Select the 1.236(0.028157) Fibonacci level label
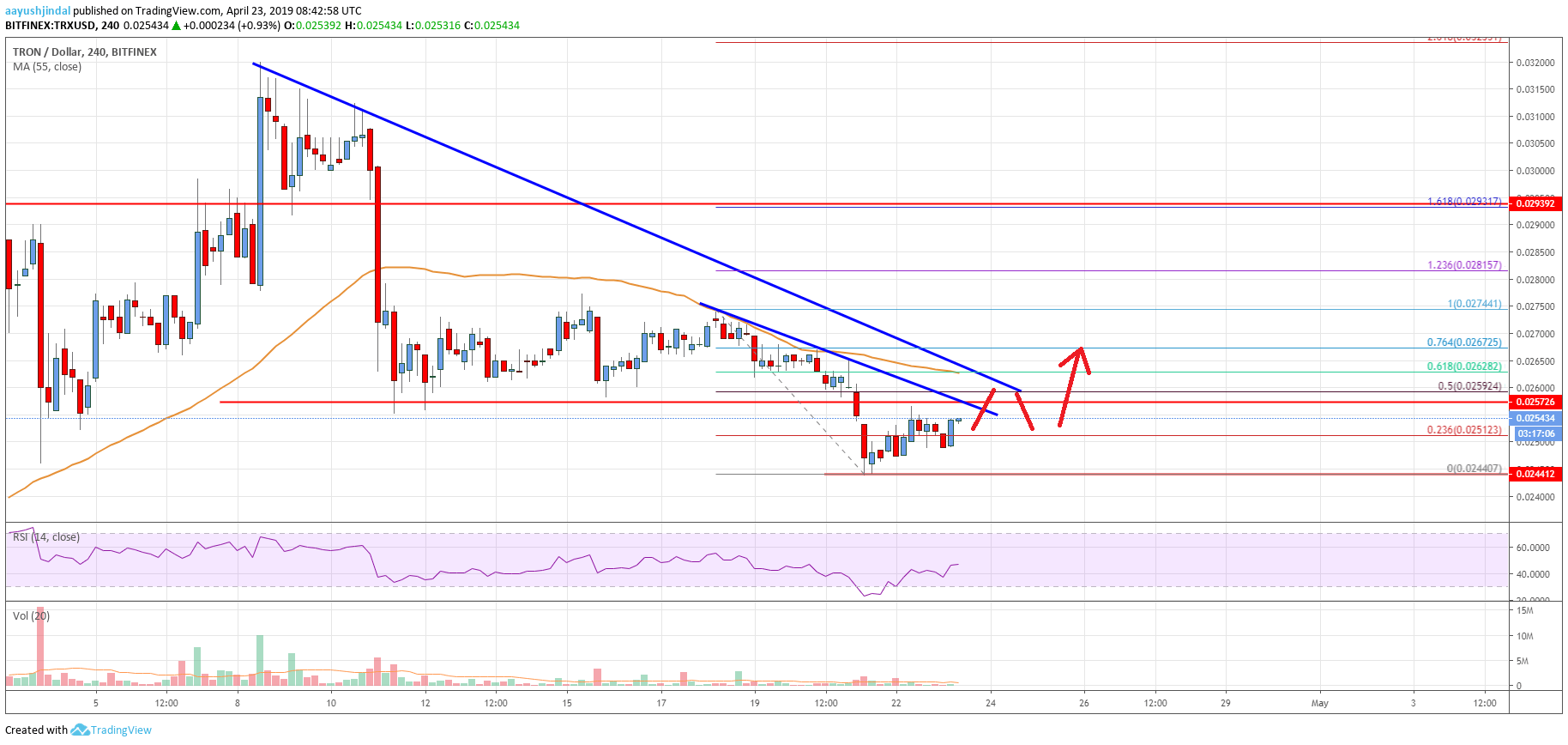This screenshot has height=745, width=1568. tap(1464, 265)
